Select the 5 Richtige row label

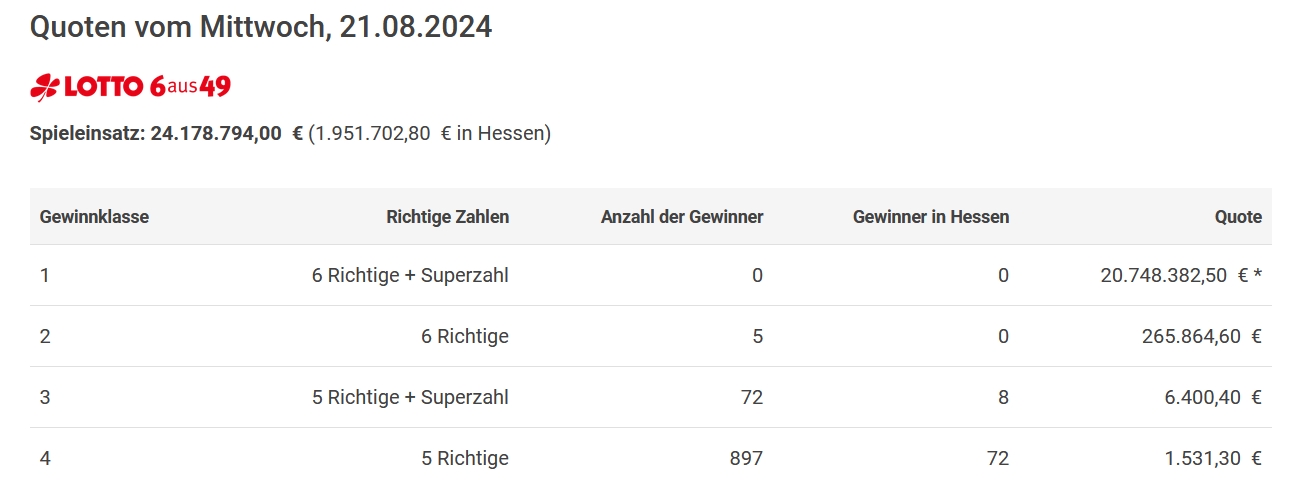[x=465, y=458]
